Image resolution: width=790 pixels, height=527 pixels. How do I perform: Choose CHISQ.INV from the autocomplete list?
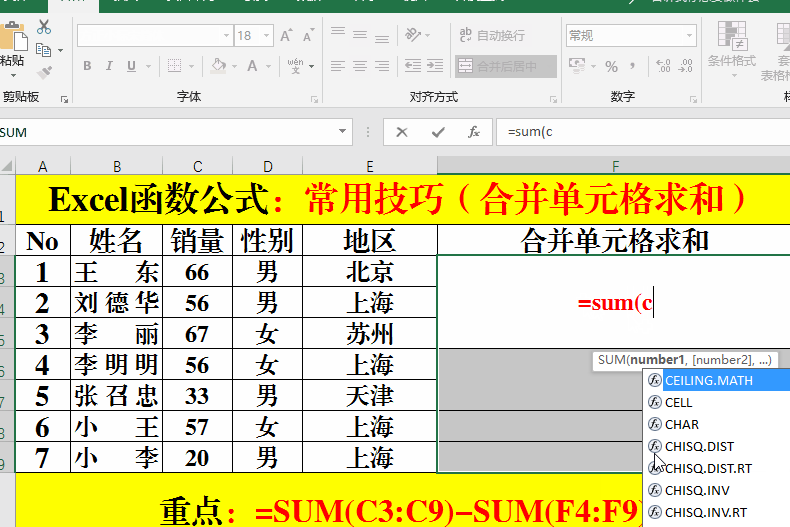tap(716, 490)
